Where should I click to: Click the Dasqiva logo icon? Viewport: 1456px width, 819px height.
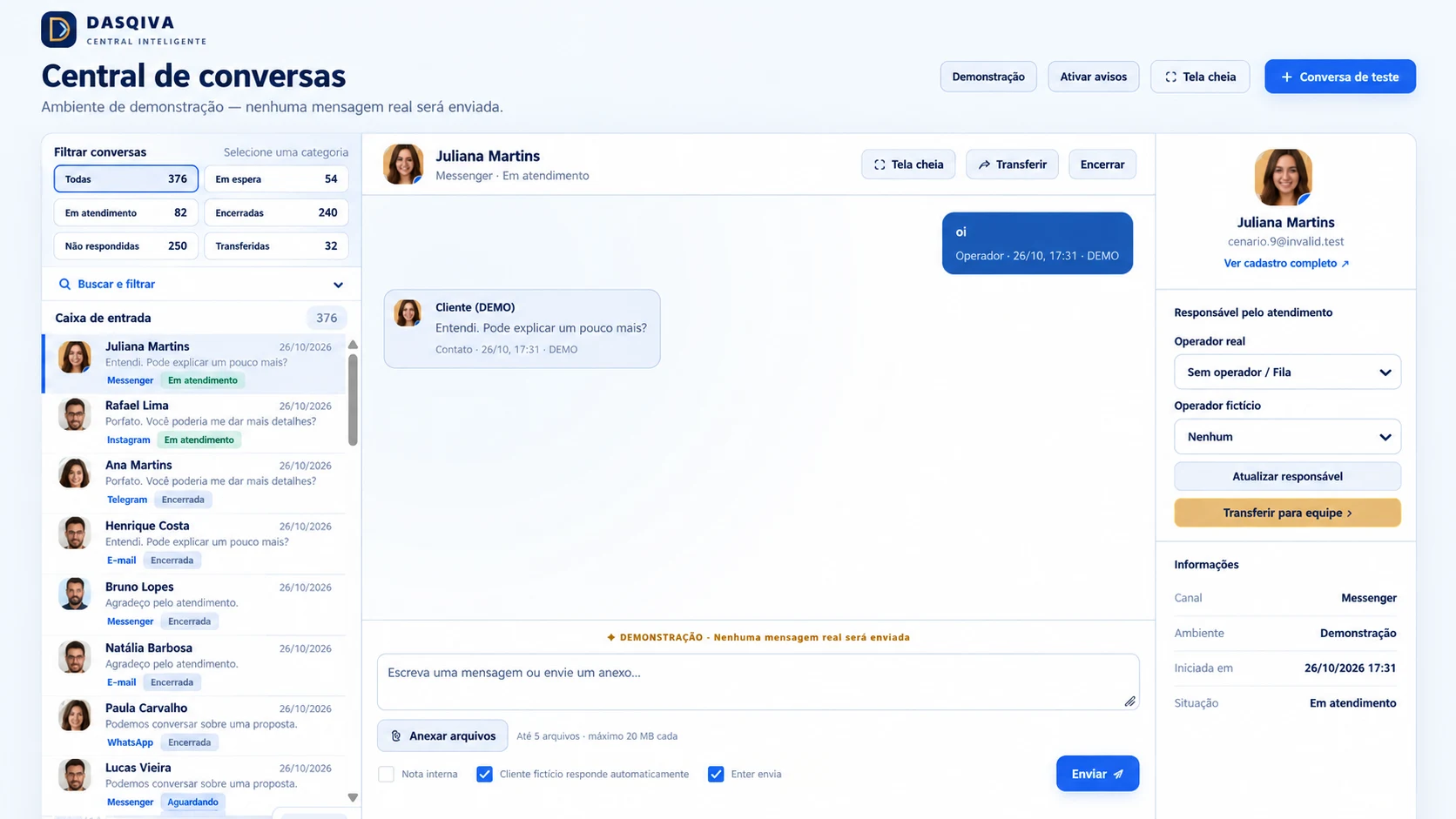58,30
